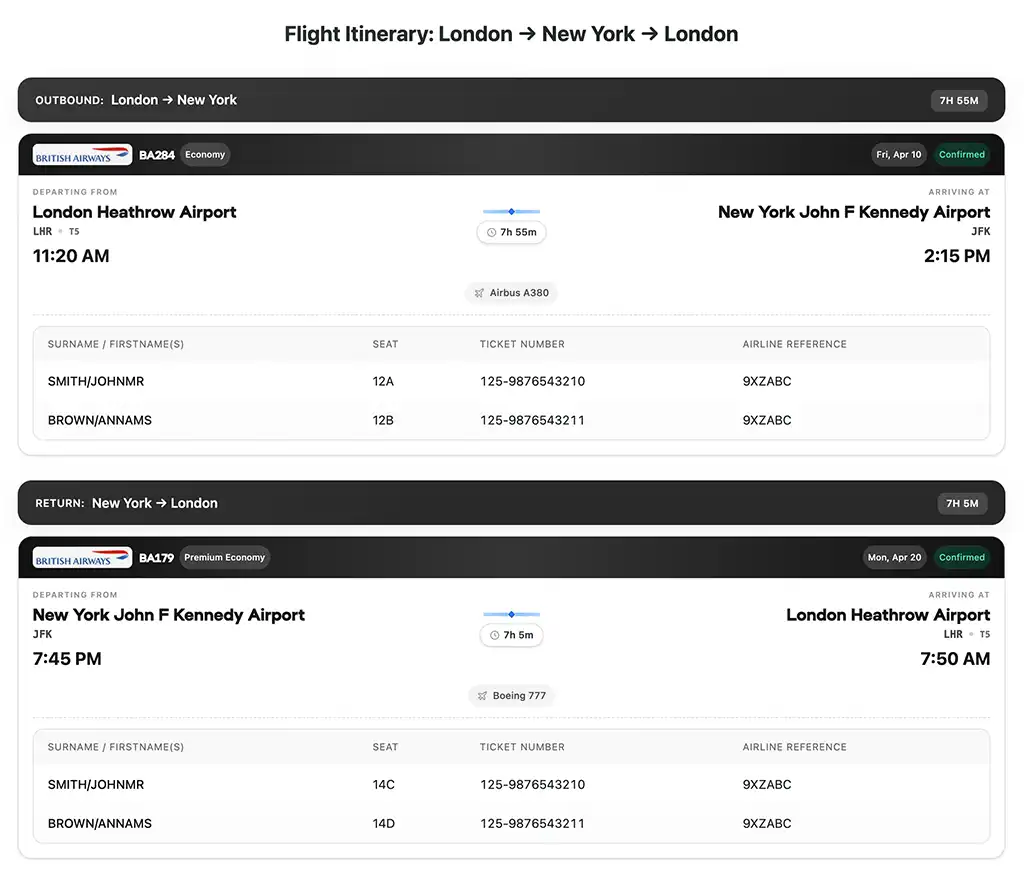Select the Economy class badge on BA284
This screenshot has height=896, width=1024.
pos(205,155)
